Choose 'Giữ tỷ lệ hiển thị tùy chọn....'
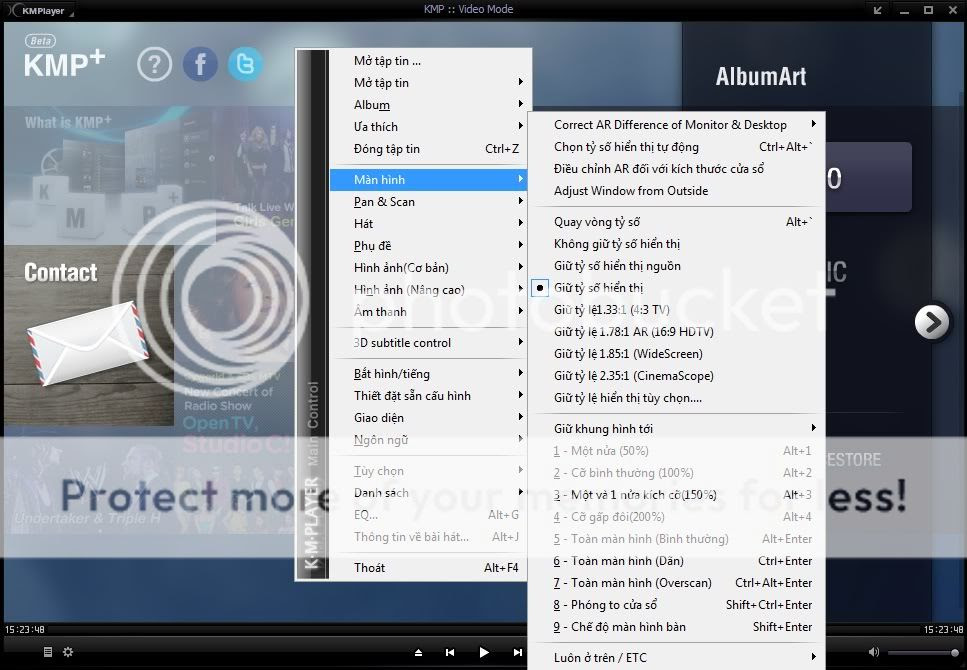The height and width of the screenshot is (670, 967). 678,398
